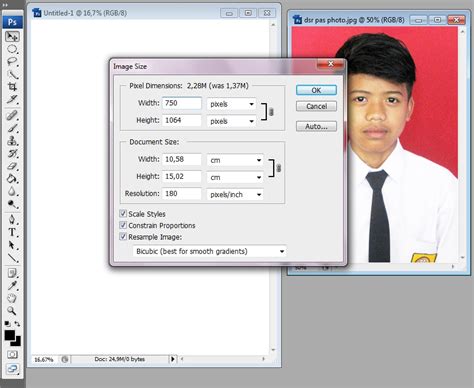Select the Elliptical Marquee tool

coord(12,49)
